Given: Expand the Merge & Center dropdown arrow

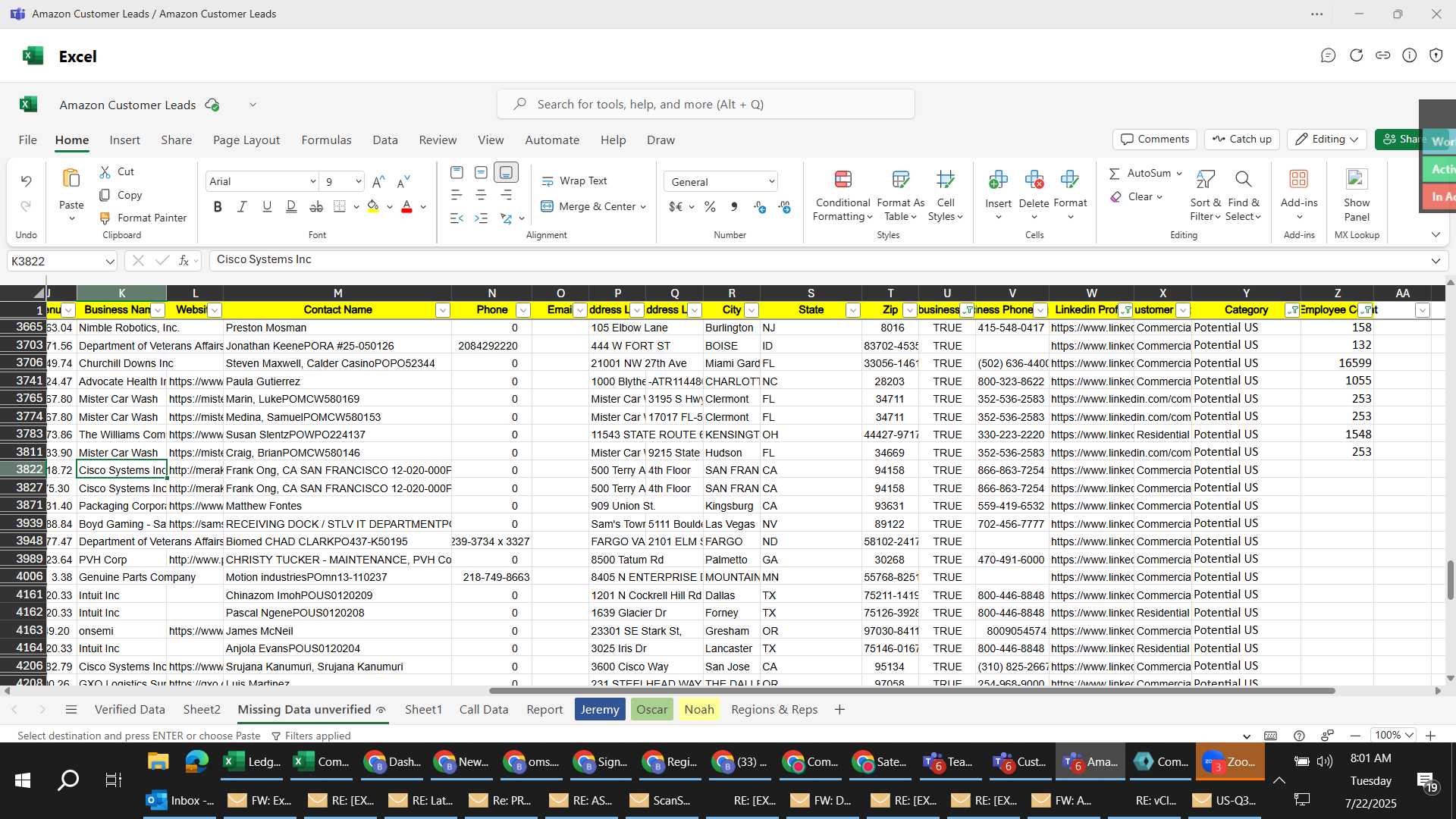Looking at the screenshot, I should pos(643,207).
